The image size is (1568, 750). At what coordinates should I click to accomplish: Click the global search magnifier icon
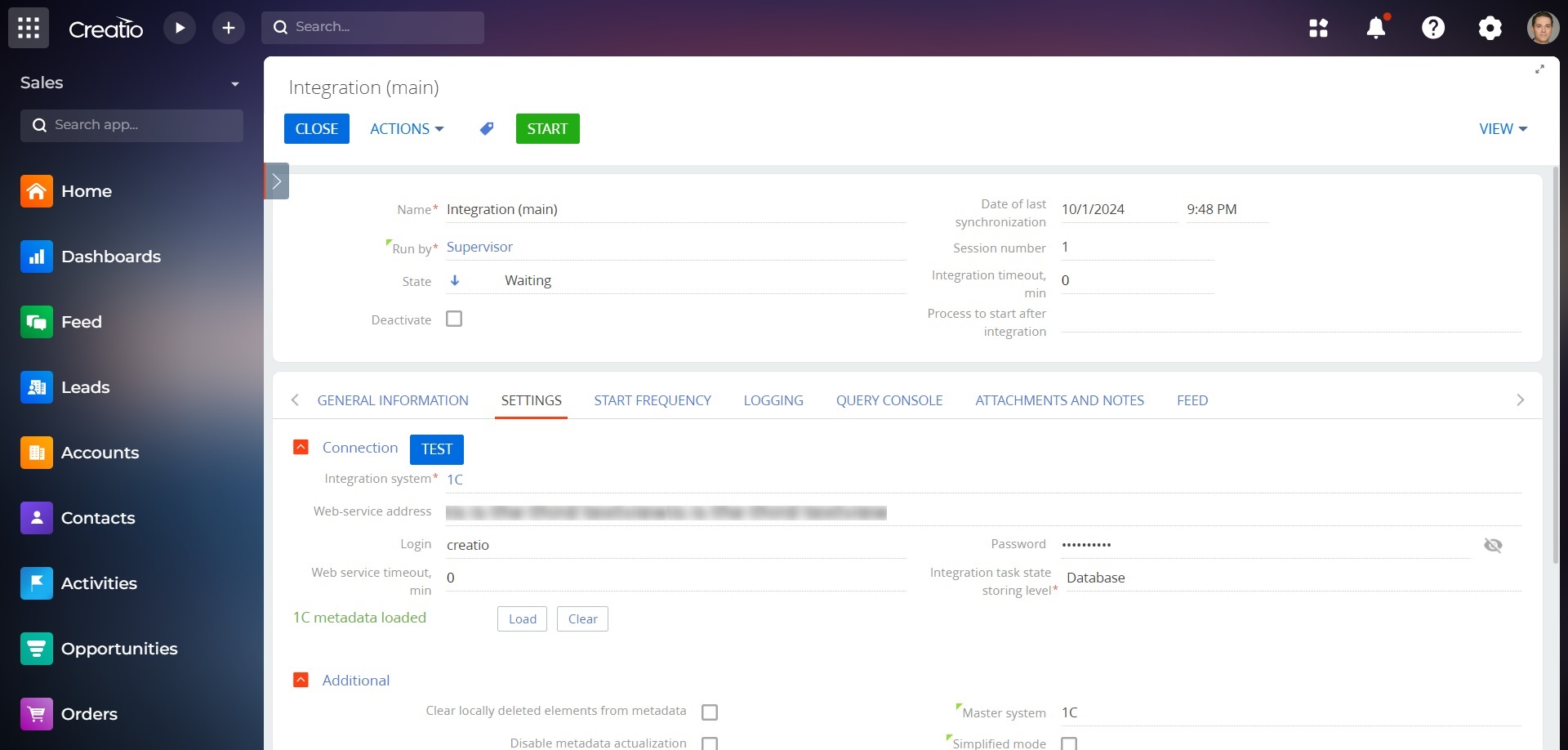pos(280,27)
